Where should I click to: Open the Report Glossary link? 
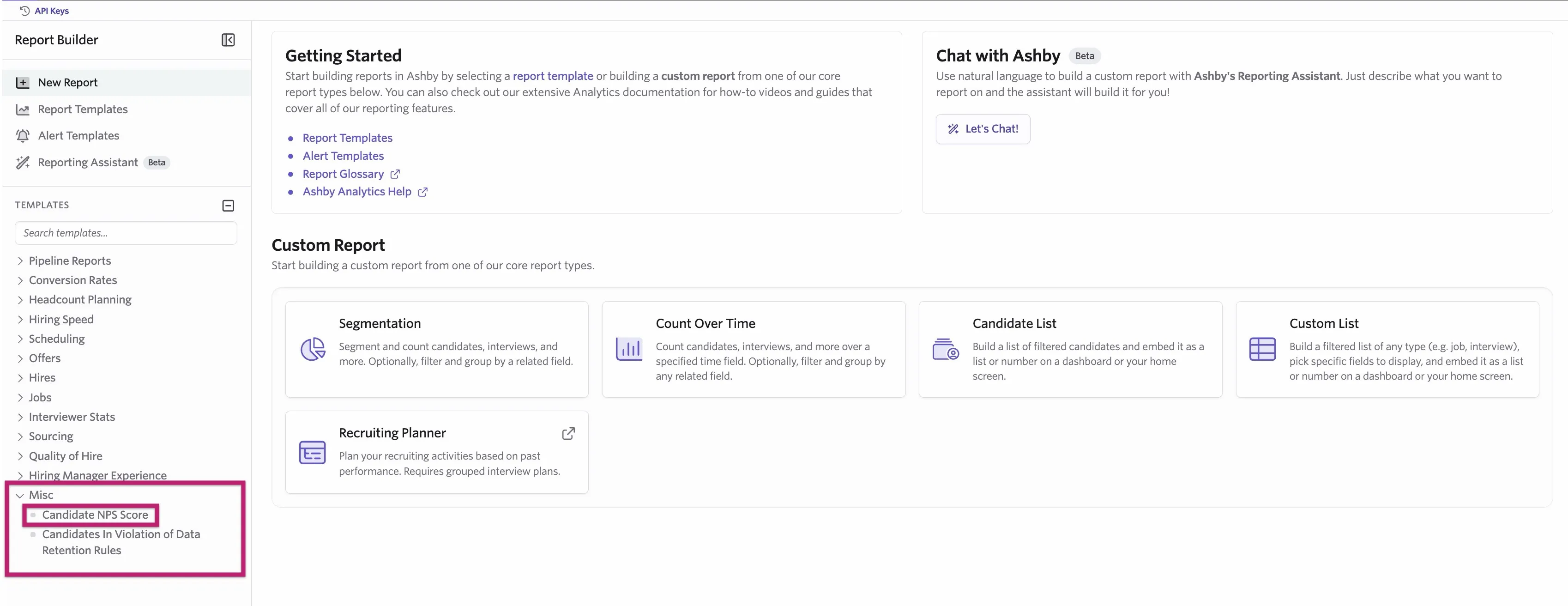(344, 174)
